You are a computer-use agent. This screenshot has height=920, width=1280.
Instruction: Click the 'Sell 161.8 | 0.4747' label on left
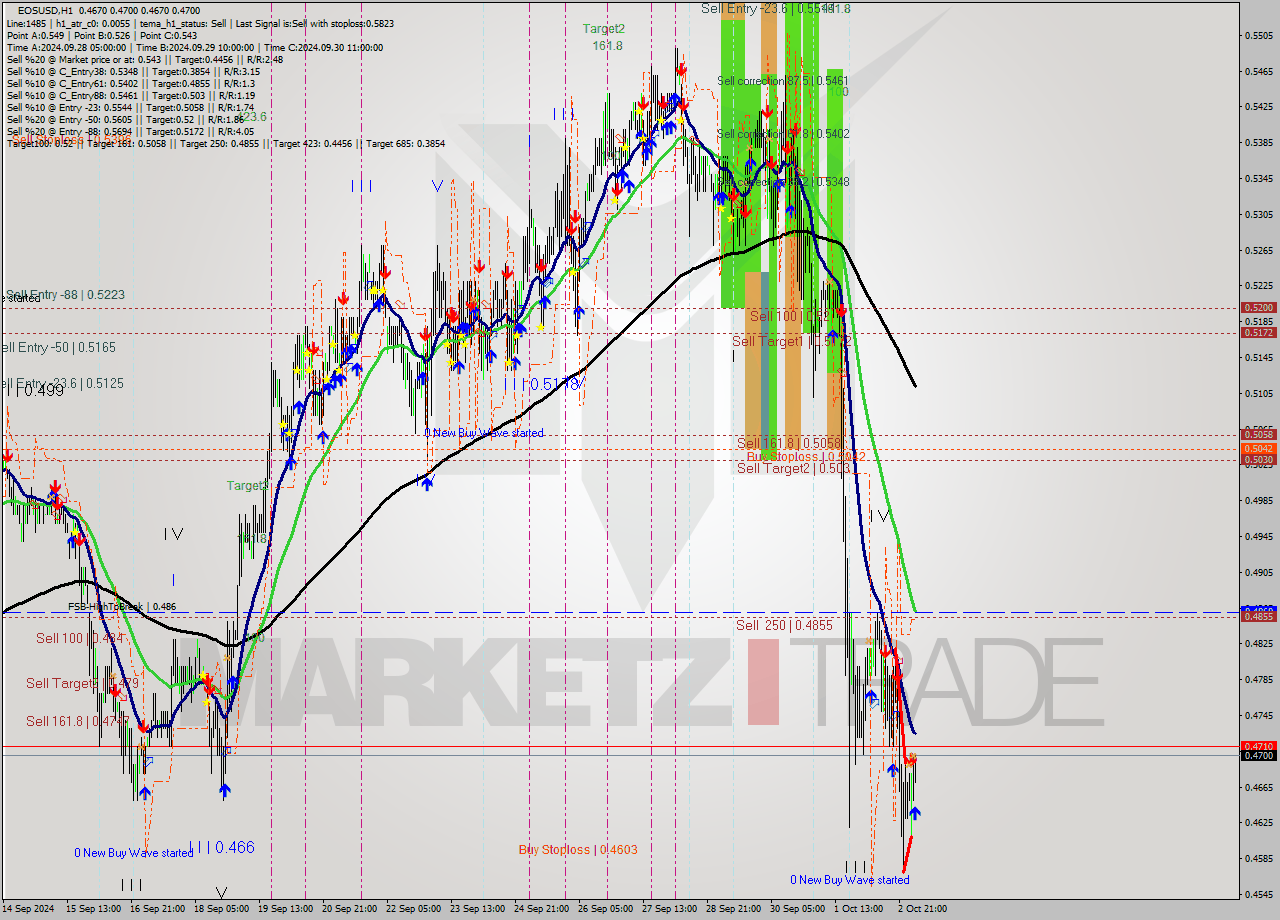[77, 720]
